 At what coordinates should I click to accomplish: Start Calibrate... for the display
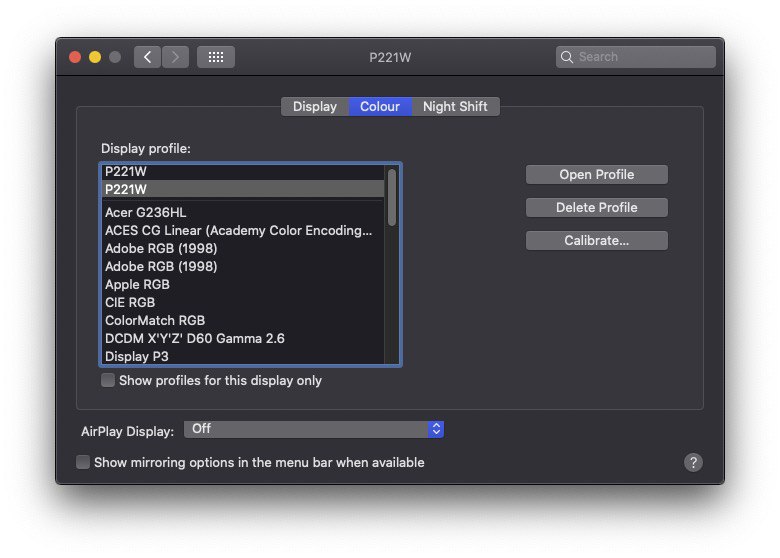(596, 240)
